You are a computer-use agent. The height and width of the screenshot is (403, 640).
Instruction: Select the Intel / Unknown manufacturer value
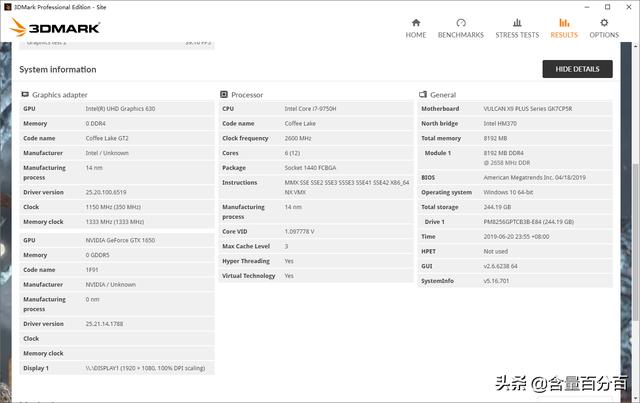pyautogui.click(x=107, y=153)
